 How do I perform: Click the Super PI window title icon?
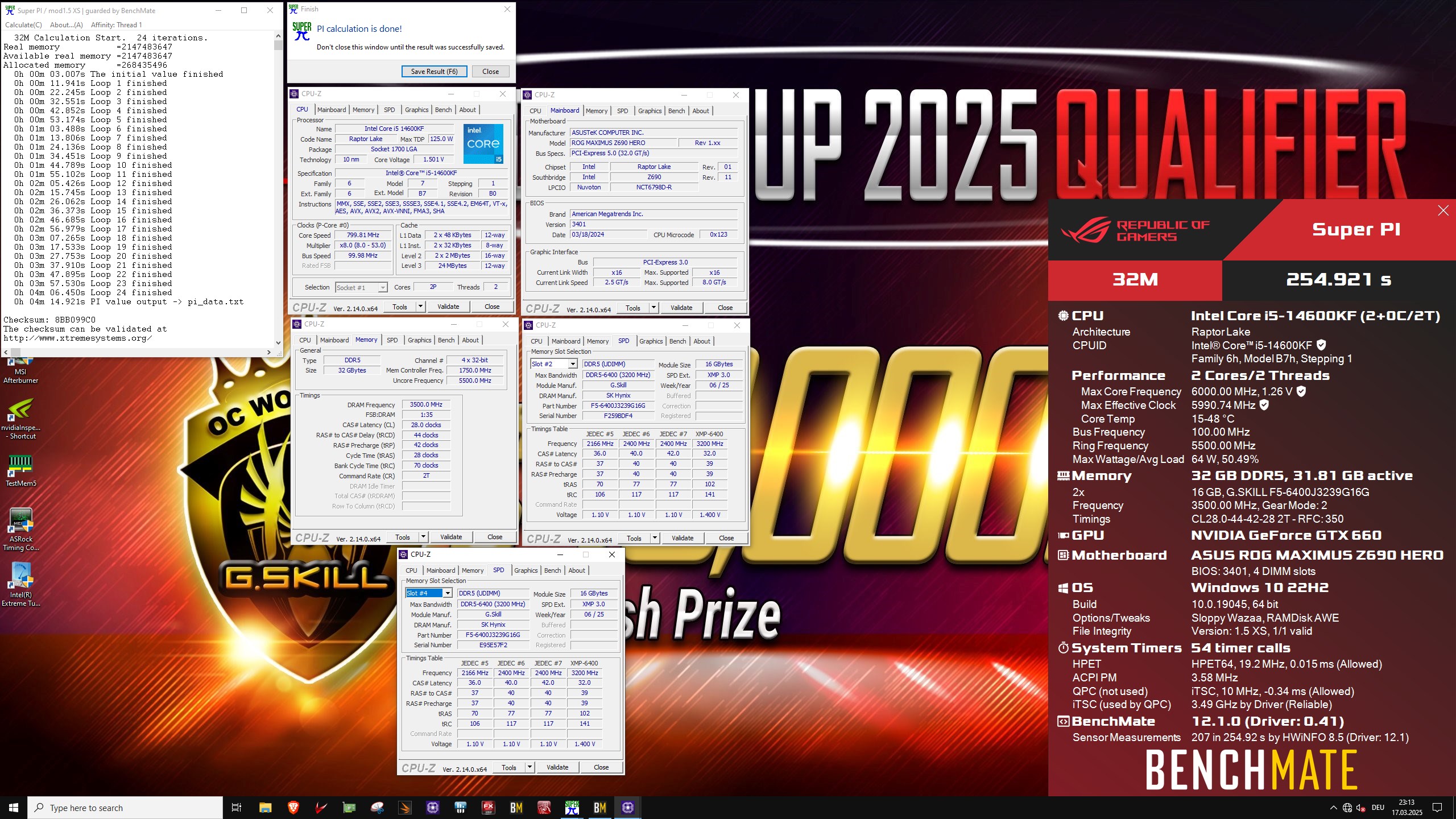(x=10, y=10)
